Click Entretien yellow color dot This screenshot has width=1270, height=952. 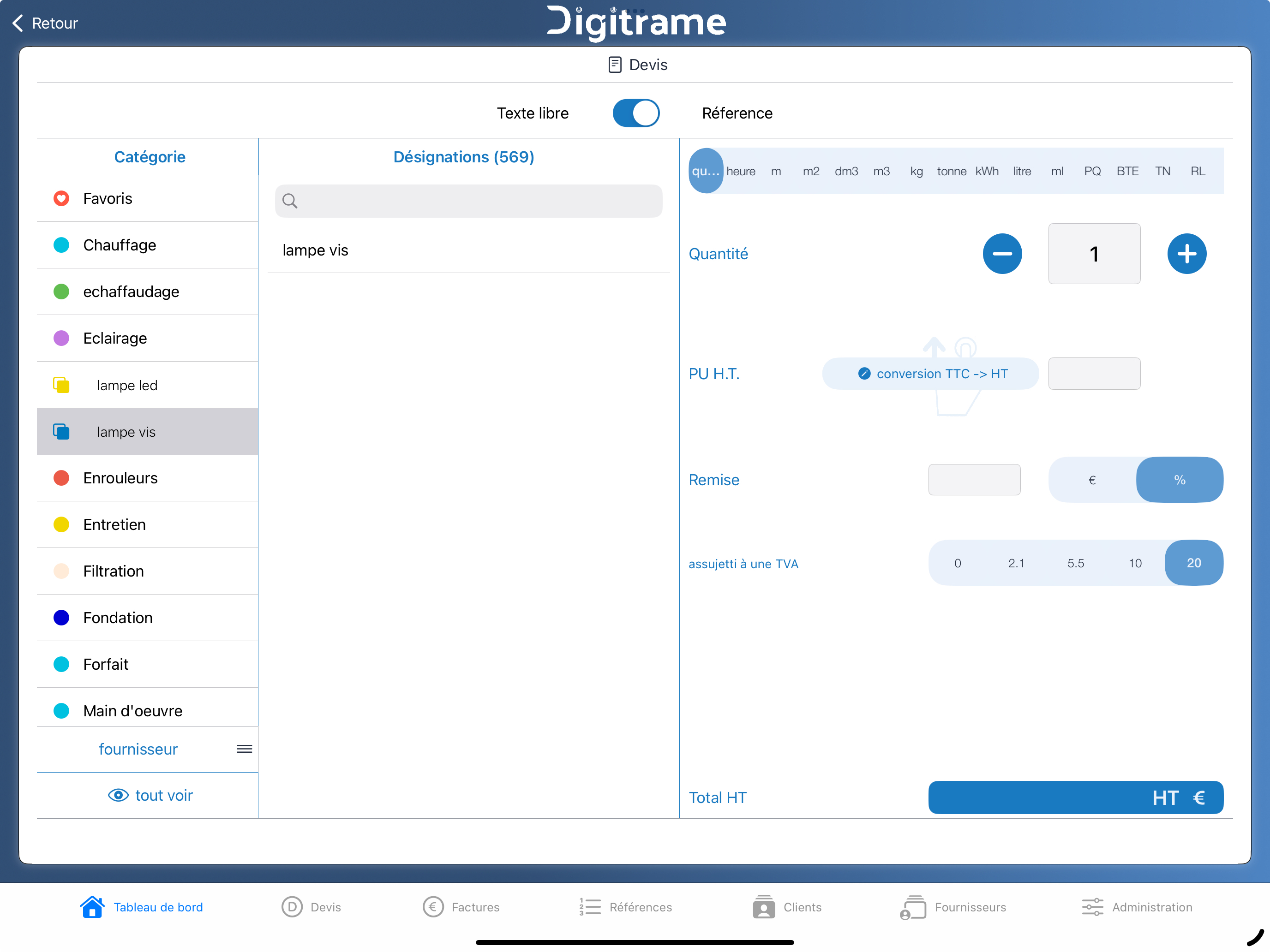coord(61,524)
